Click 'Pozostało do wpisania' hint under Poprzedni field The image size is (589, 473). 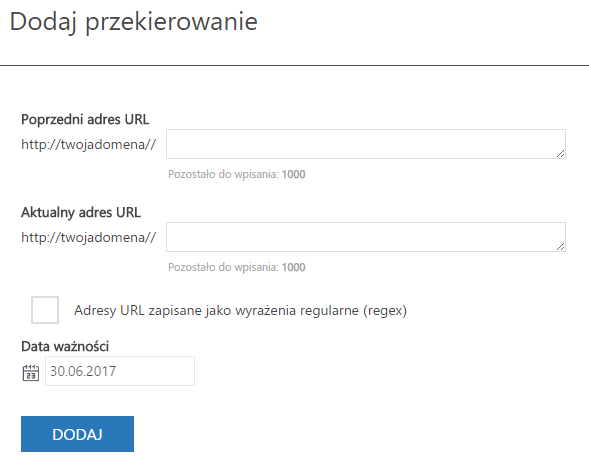pos(223,174)
